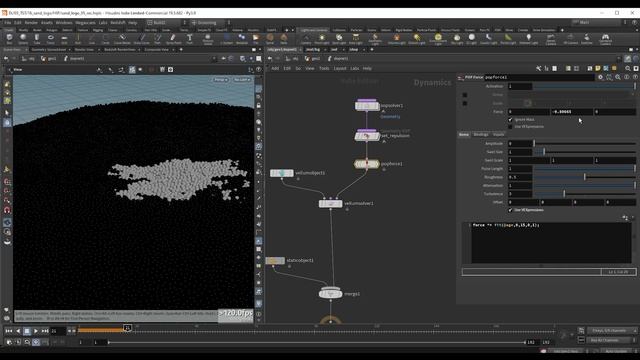Click the Gamepad Camera shelf tool
The width and height of the screenshot is (640, 360).
pyautogui.click(x=606, y=38)
